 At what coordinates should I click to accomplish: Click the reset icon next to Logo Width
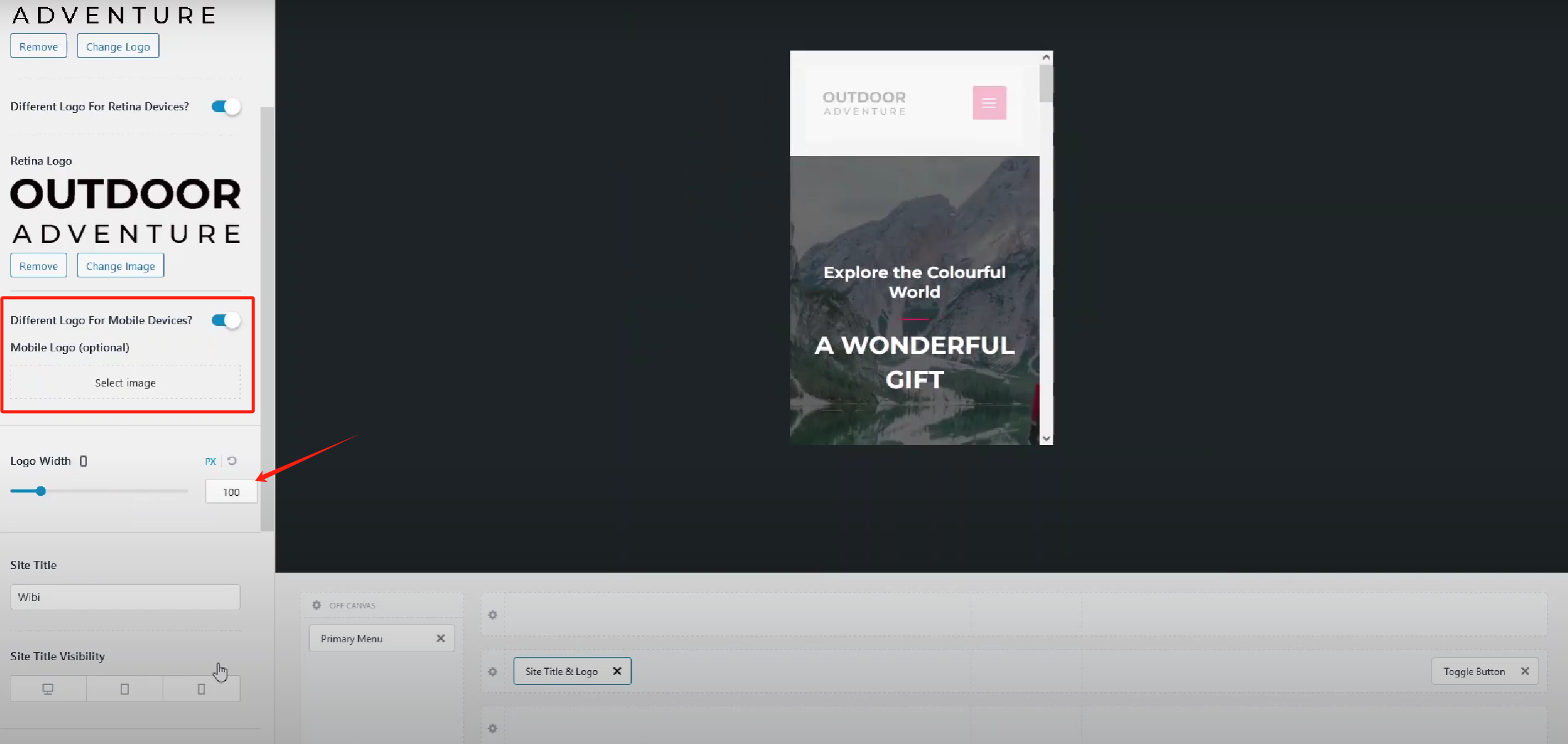coord(232,460)
